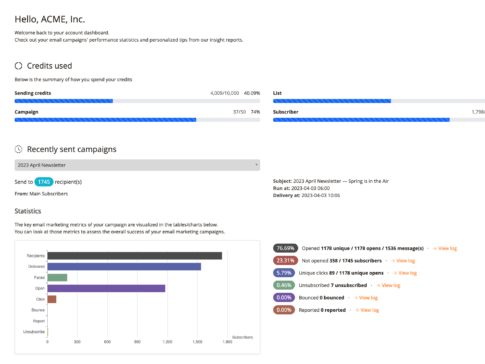The height and width of the screenshot is (364, 485).
Task: Open View log for Reported
Action: [x=367, y=310]
